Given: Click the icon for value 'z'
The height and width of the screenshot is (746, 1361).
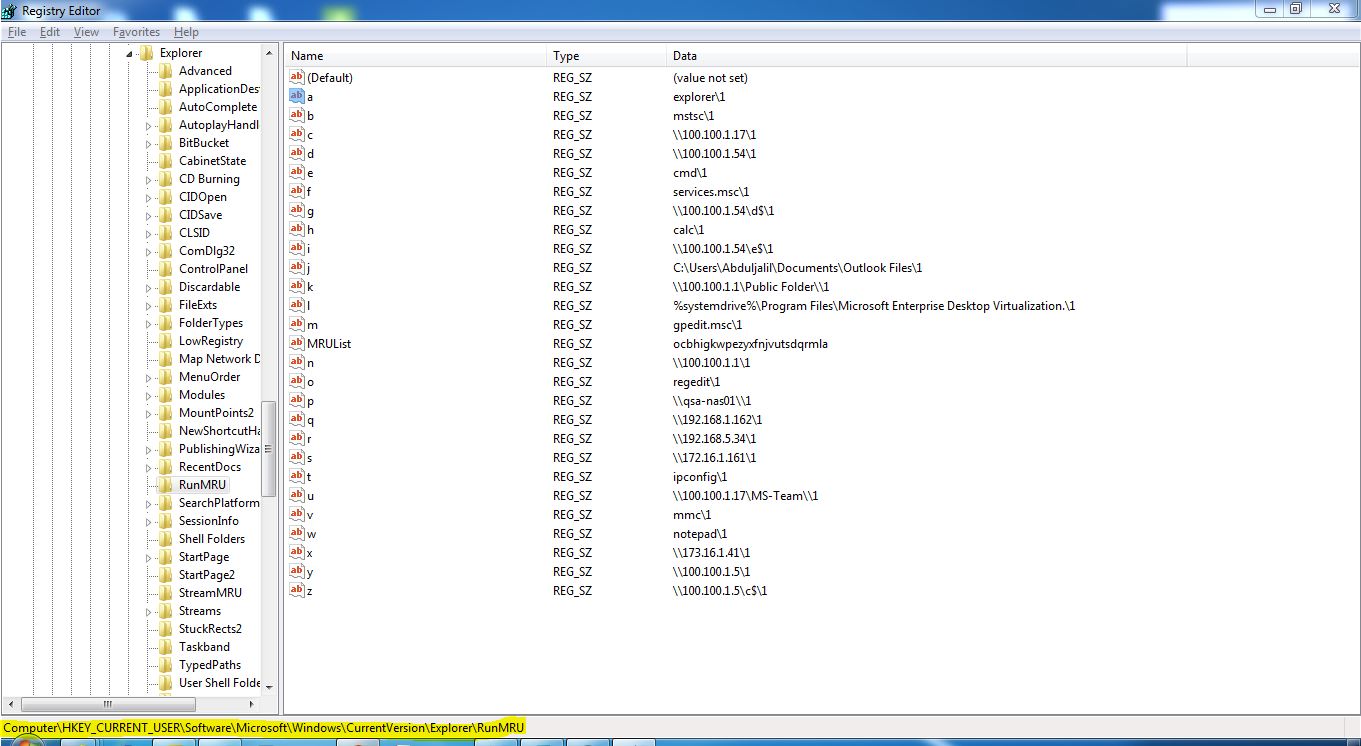Looking at the screenshot, I should pos(296,591).
